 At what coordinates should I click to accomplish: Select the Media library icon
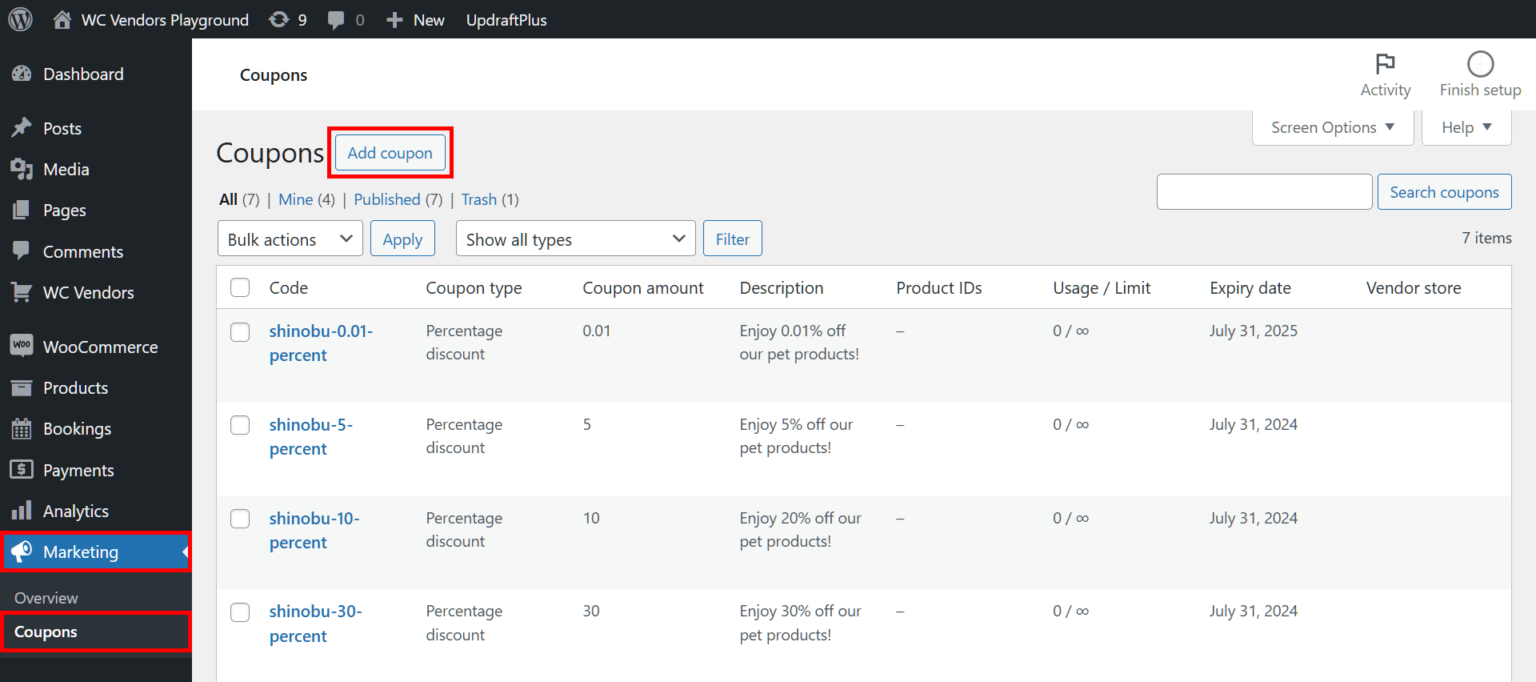click(23, 169)
